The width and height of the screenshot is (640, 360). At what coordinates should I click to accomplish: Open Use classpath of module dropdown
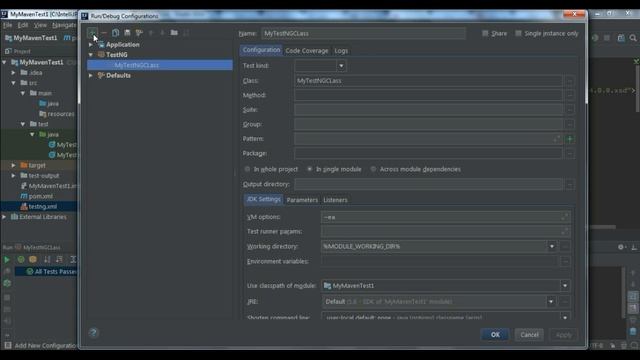tap(565, 286)
